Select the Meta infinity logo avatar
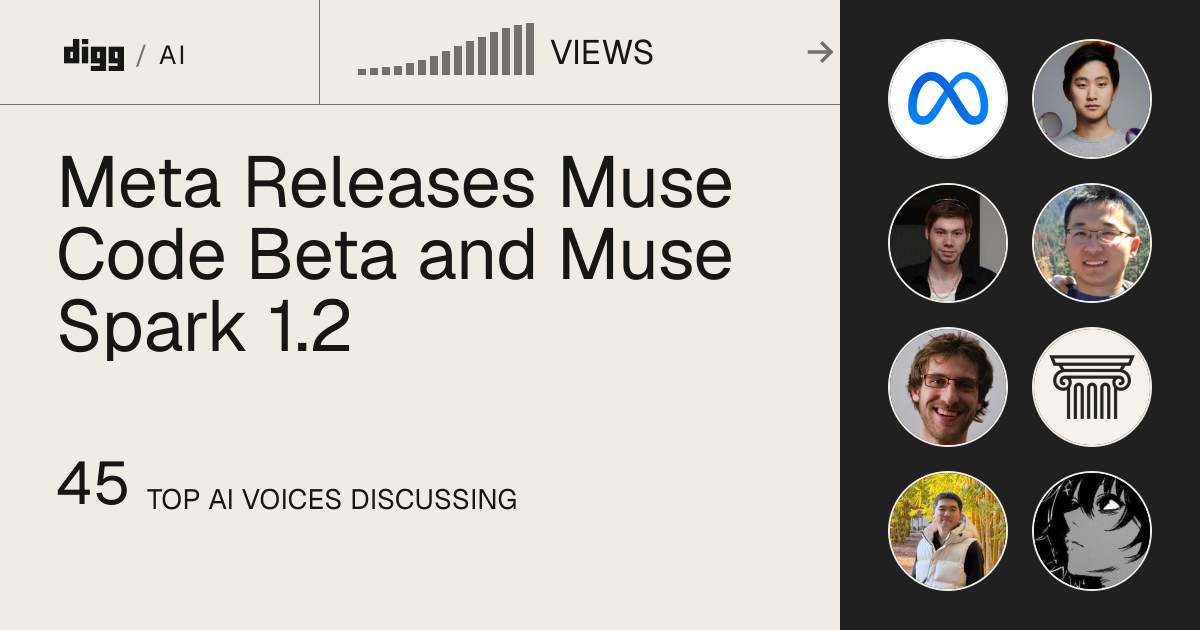This screenshot has width=1200, height=630. point(948,99)
